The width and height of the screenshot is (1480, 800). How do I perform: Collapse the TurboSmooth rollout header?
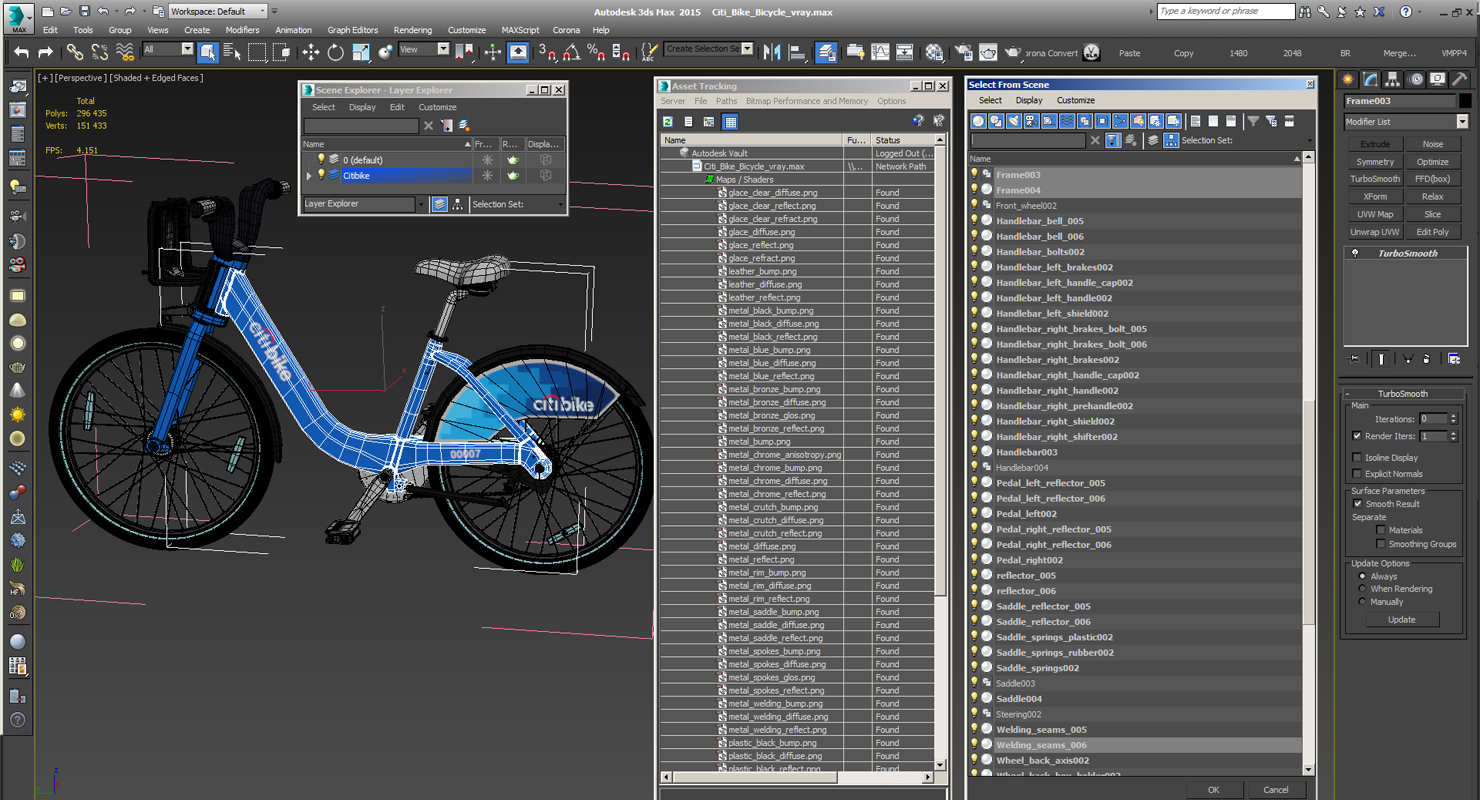(x=1403, y=394)
